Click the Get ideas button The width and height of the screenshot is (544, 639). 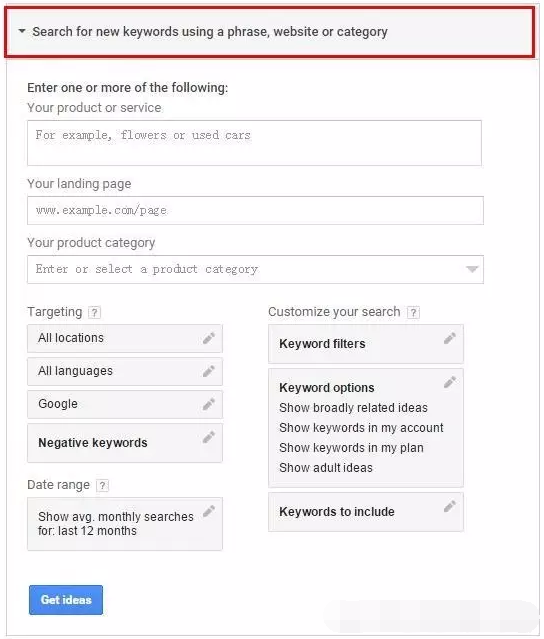(x=66, y=599)
